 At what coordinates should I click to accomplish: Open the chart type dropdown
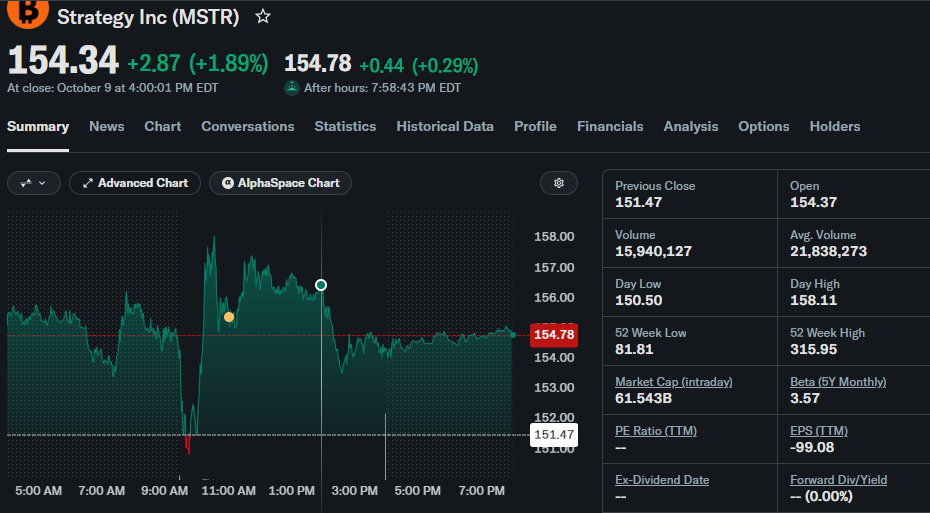click(x=34, y=183)
